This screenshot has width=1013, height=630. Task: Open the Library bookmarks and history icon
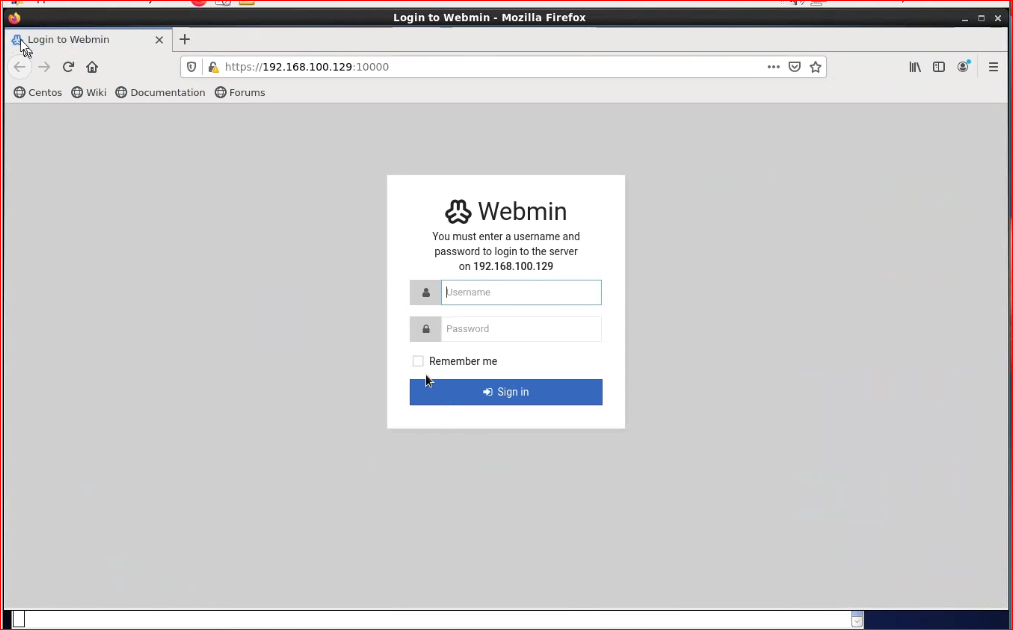pos(915,67)
